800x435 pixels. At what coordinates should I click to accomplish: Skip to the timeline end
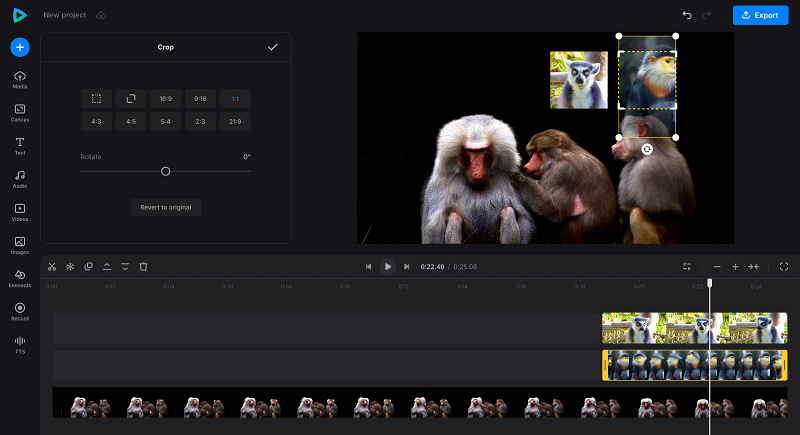[406, 267]
